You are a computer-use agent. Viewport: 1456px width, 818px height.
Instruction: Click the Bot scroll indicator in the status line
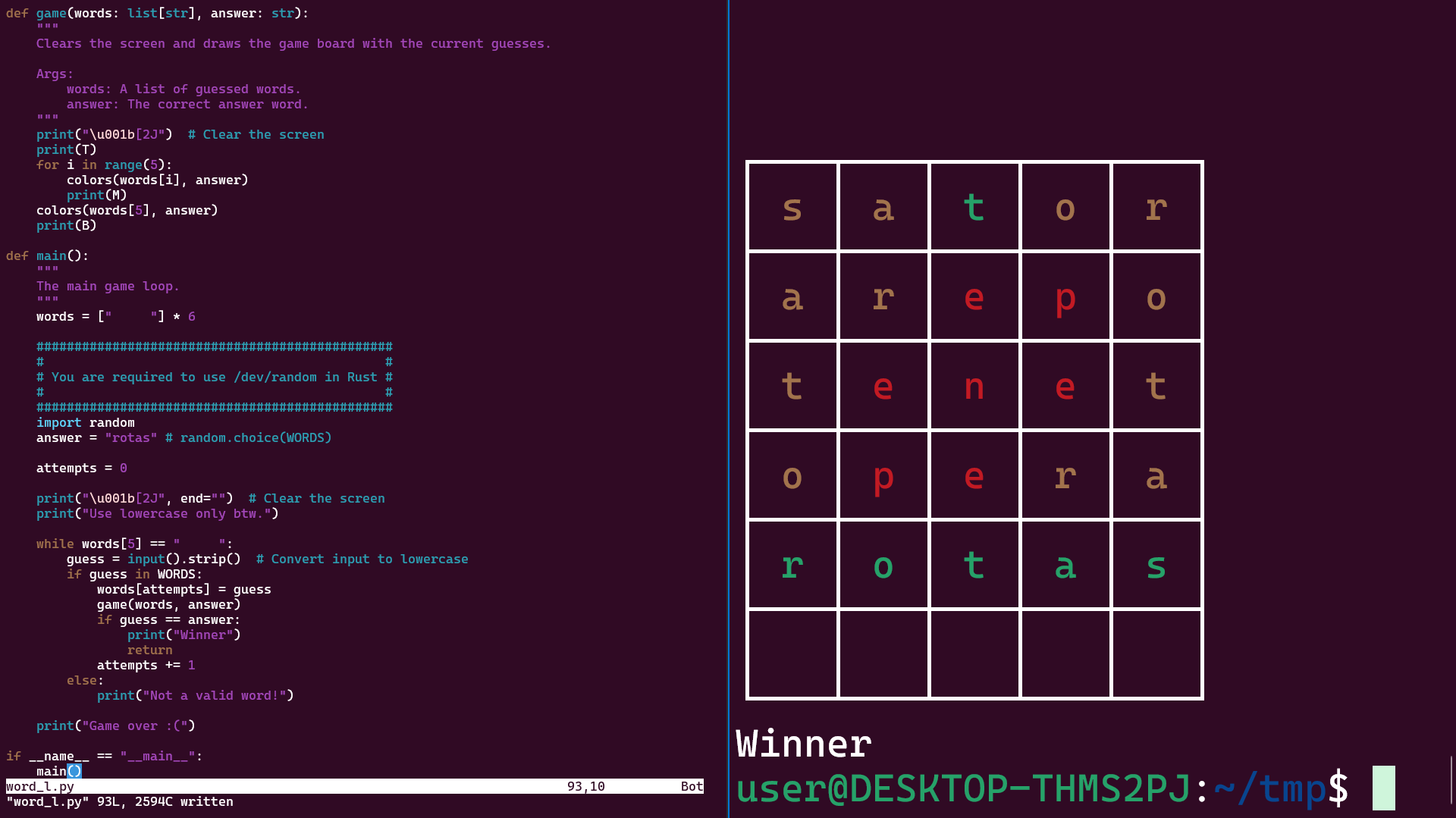click(692, 786)
